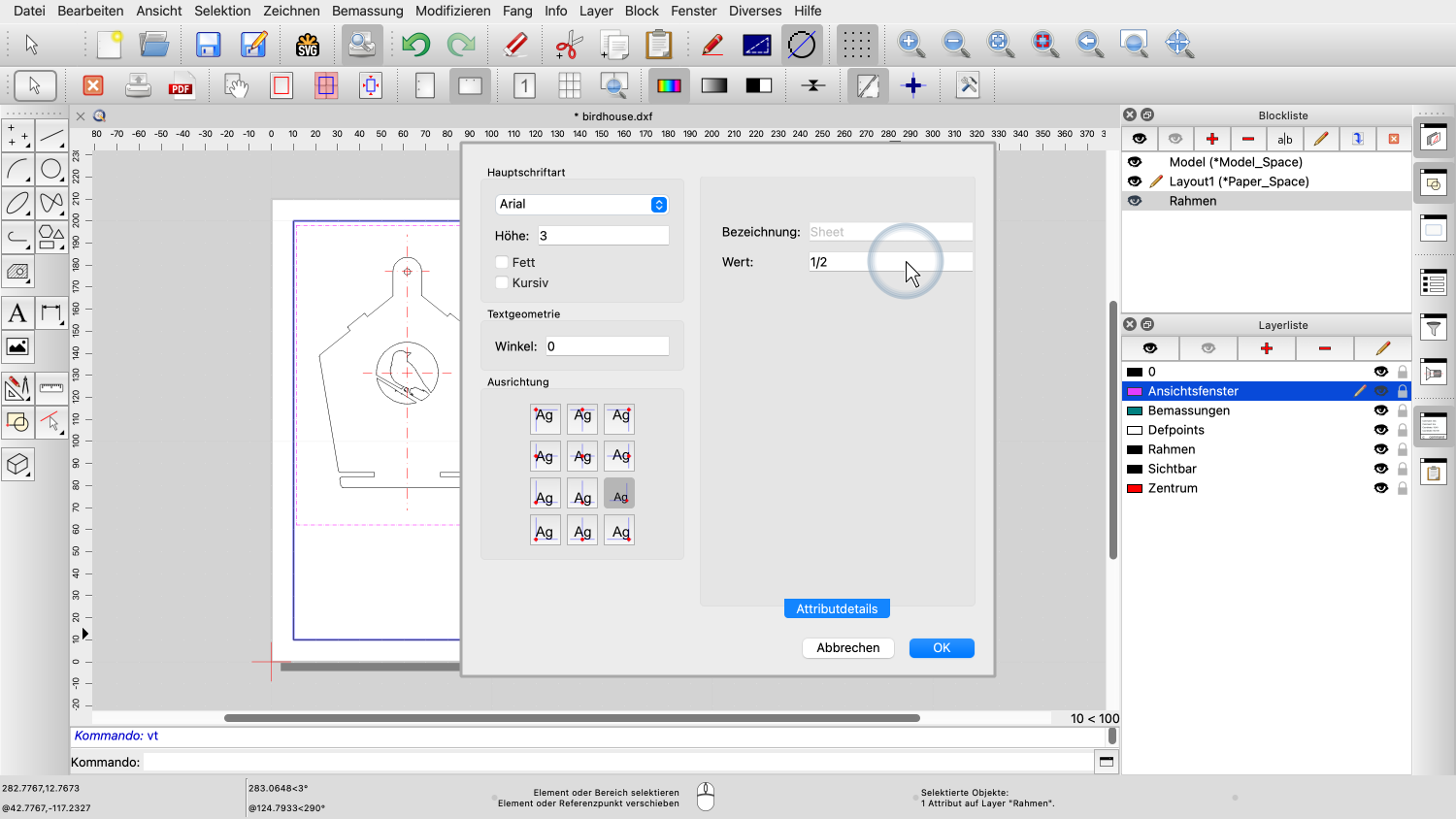Toggle lock on the Zentrum layer
This screenshot has height=819, width=1456.
pyautogui.click(x=1403, y=488)
